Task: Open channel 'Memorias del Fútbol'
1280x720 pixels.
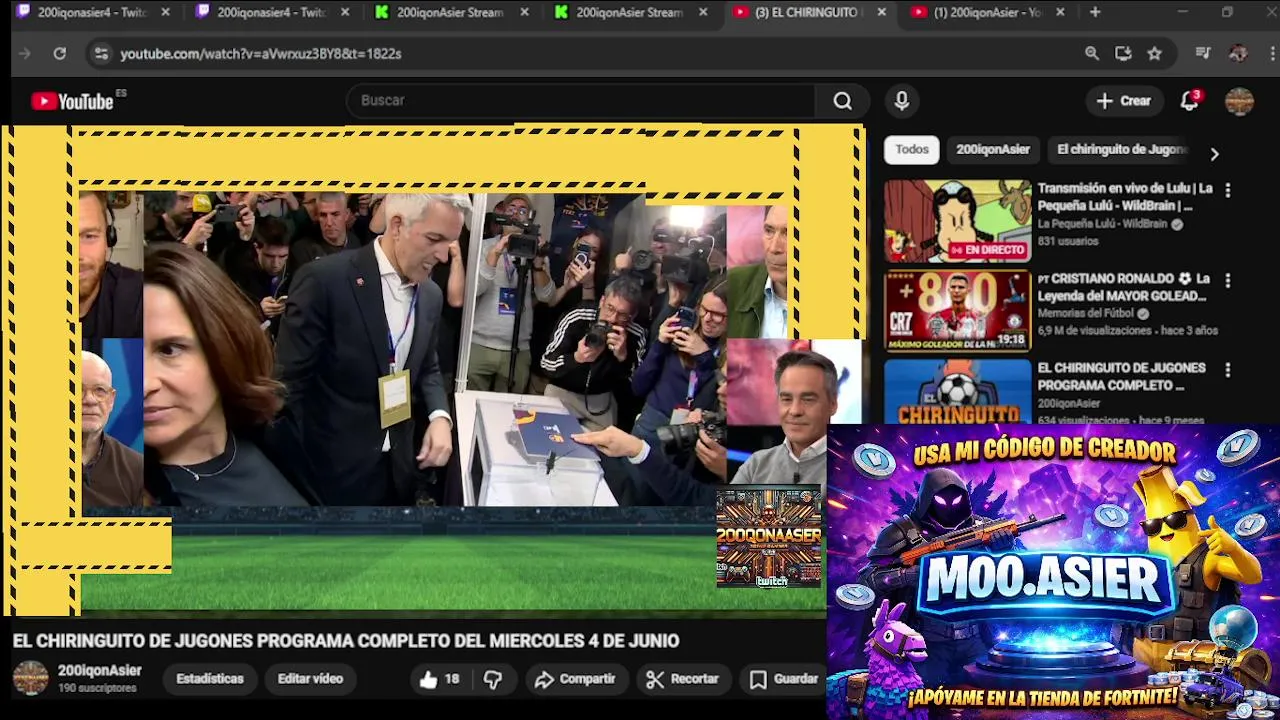Action: point(1086,313)
